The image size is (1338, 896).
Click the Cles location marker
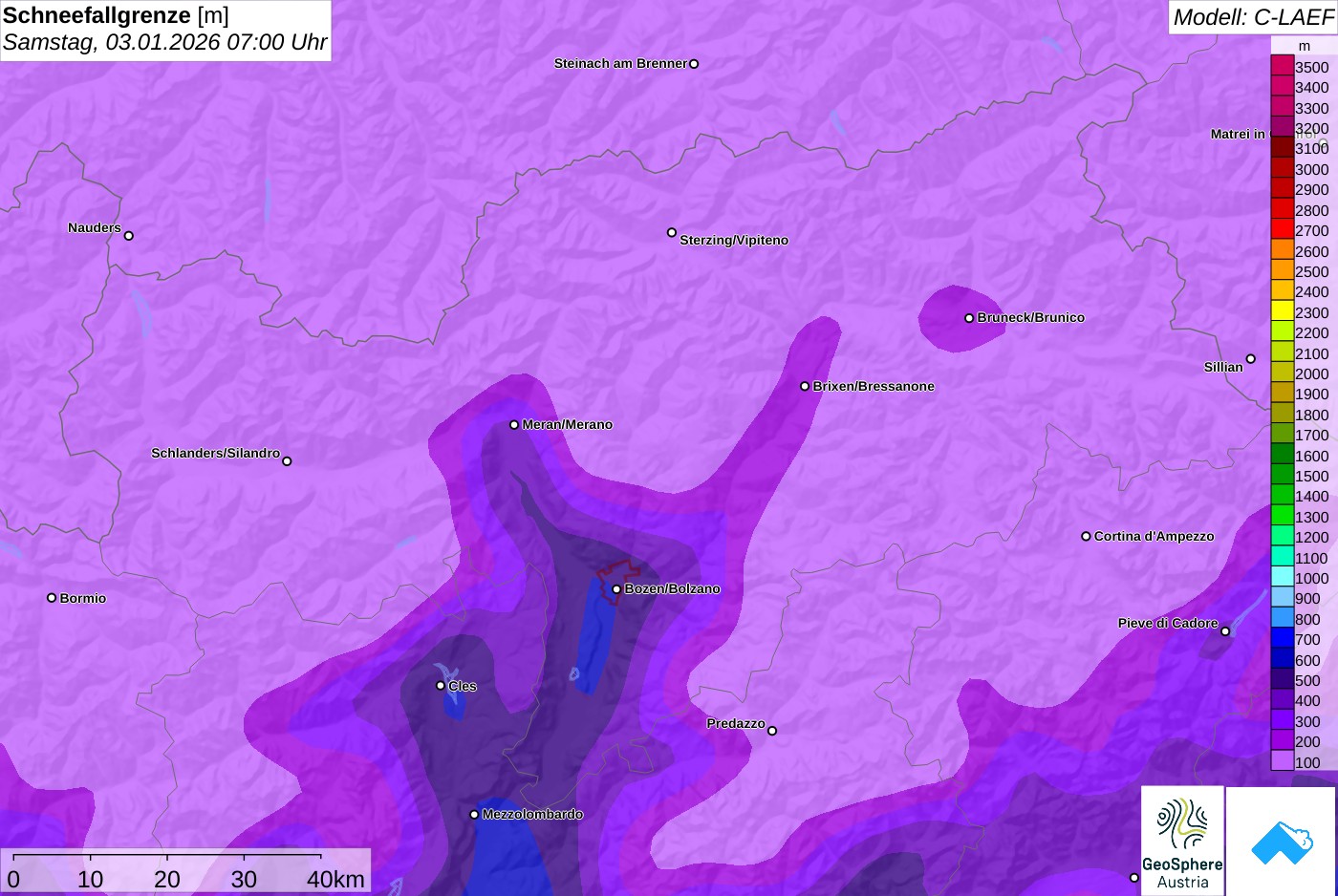441,686
